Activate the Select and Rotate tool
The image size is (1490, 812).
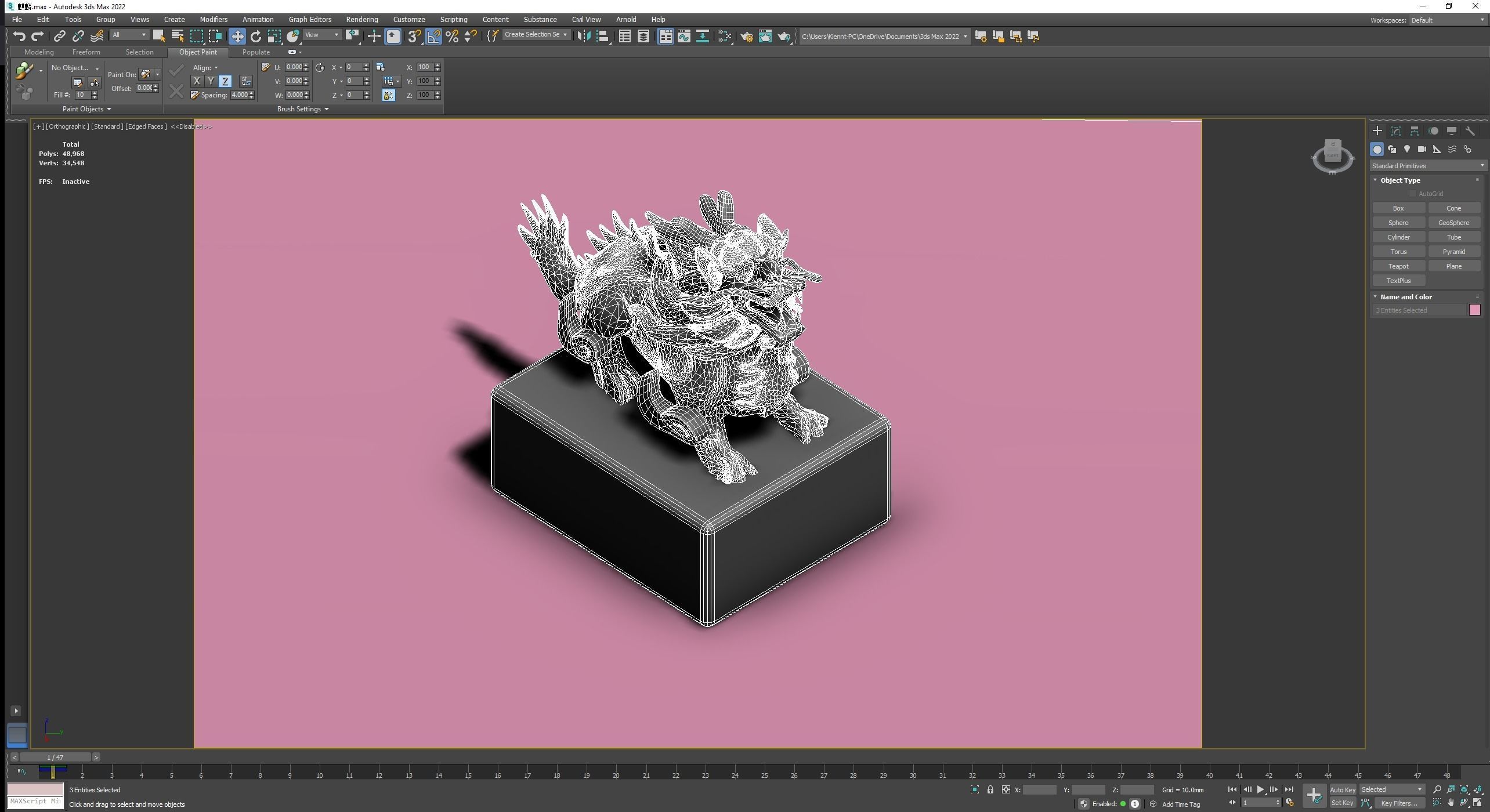pyautogui.click(x=256, y=36)
